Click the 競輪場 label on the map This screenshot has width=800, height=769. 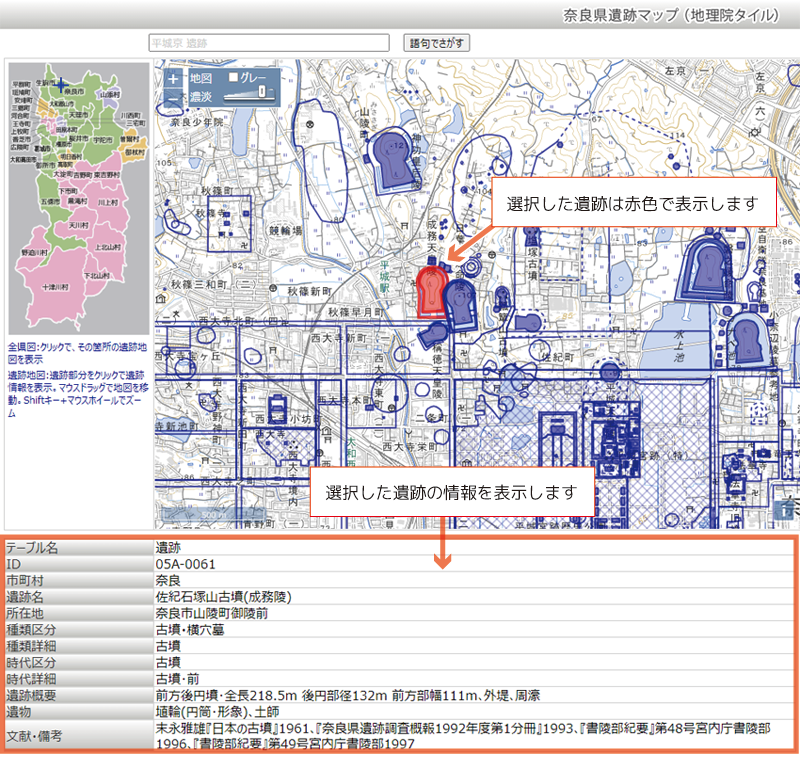coord(286,231)
